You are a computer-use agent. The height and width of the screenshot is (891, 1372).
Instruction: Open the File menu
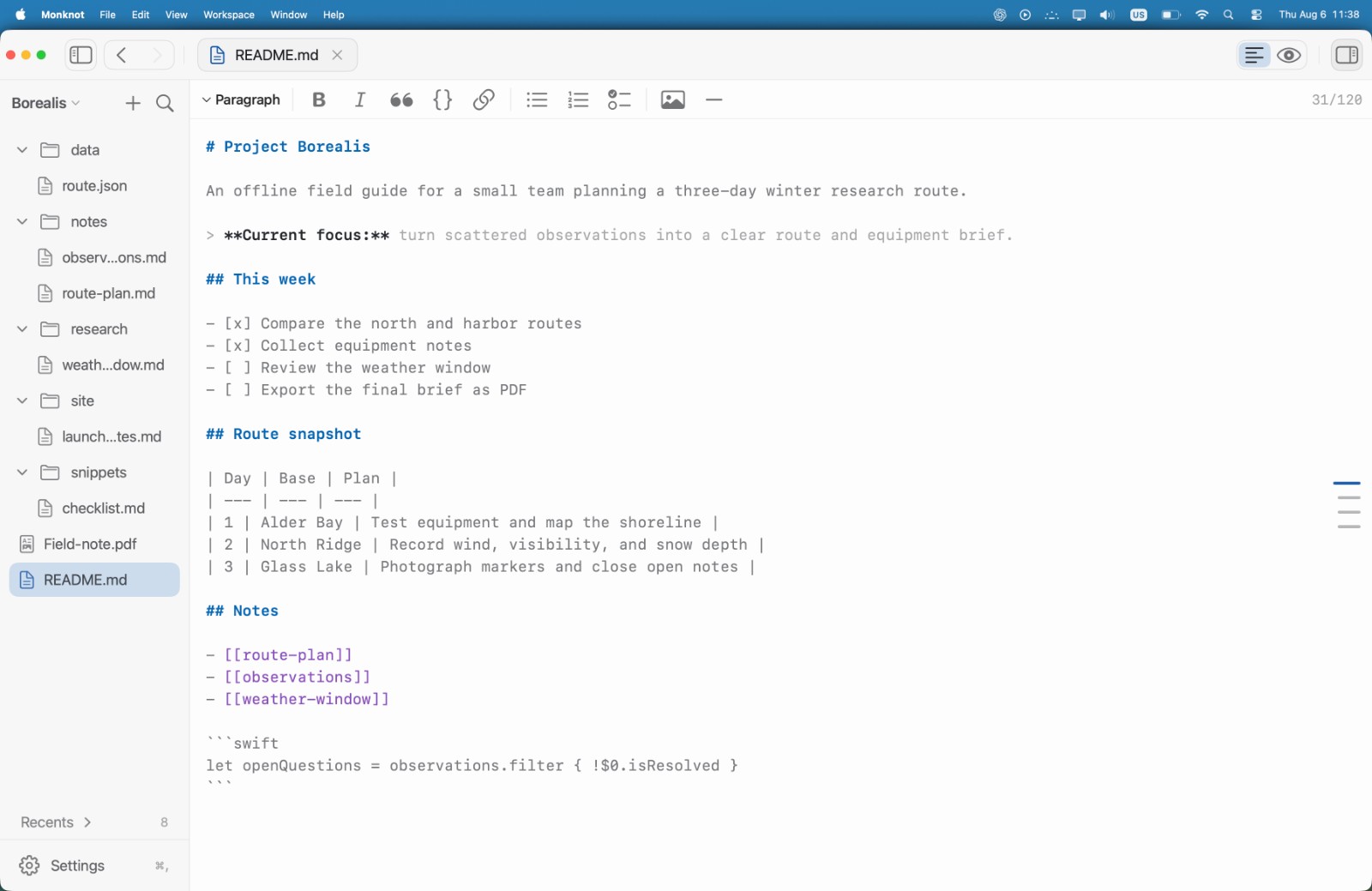[x=107, y=15]
